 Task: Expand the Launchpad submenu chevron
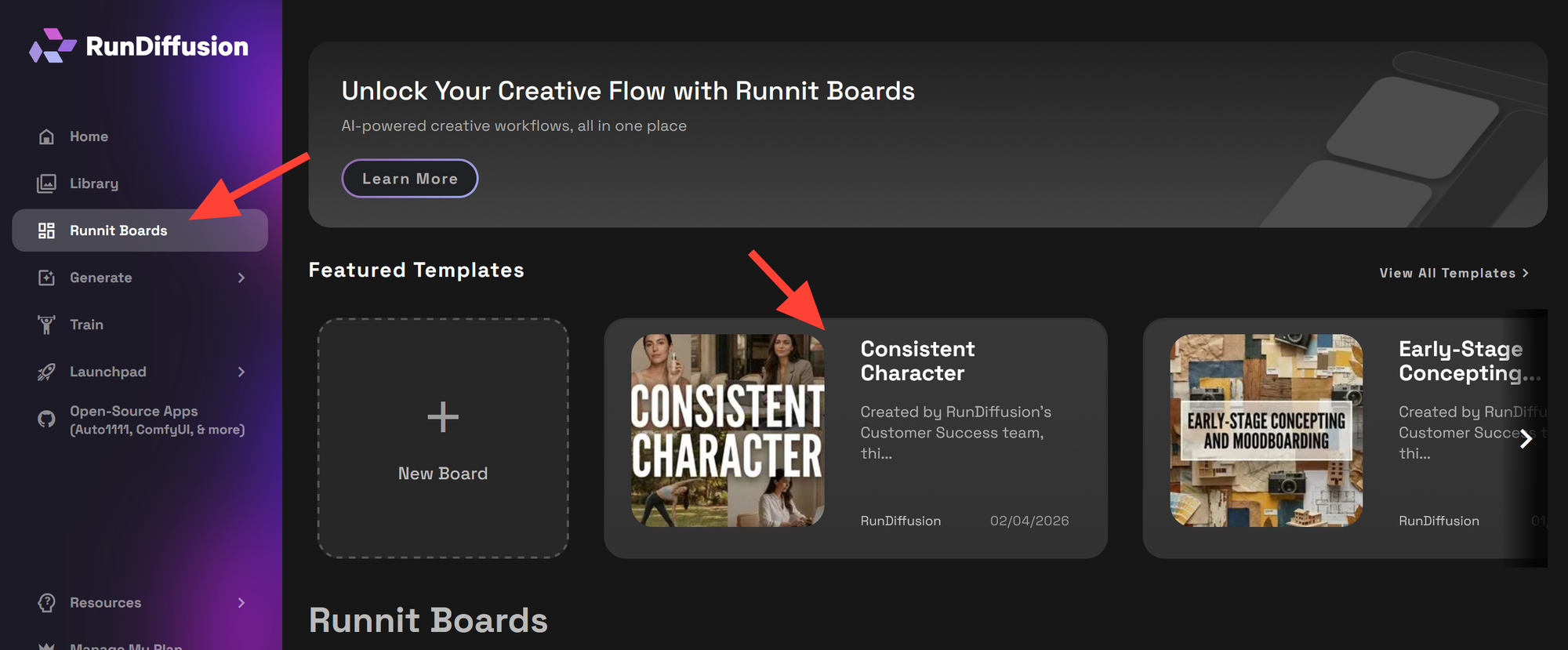[x=241, y=372]
